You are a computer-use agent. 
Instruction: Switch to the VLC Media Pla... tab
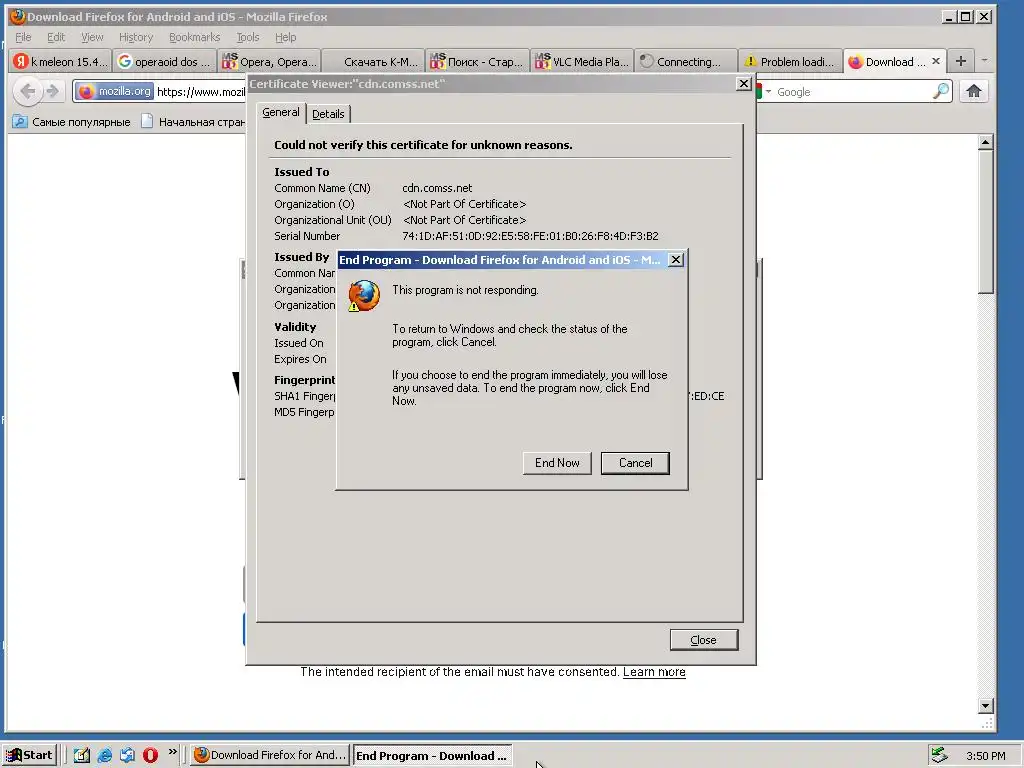pos(582,61)
